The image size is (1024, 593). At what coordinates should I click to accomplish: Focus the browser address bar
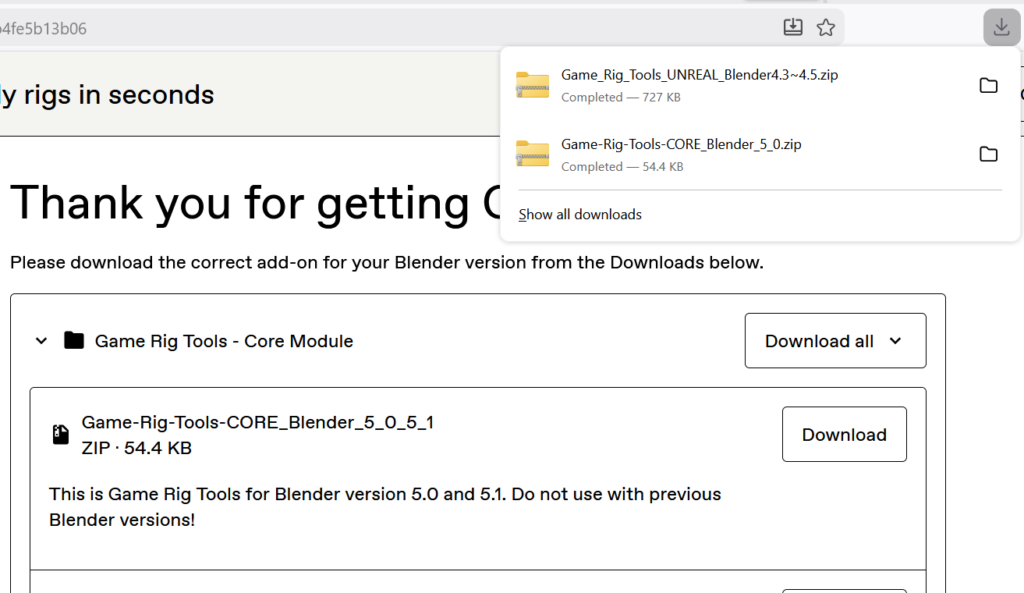tap(400, 28)
